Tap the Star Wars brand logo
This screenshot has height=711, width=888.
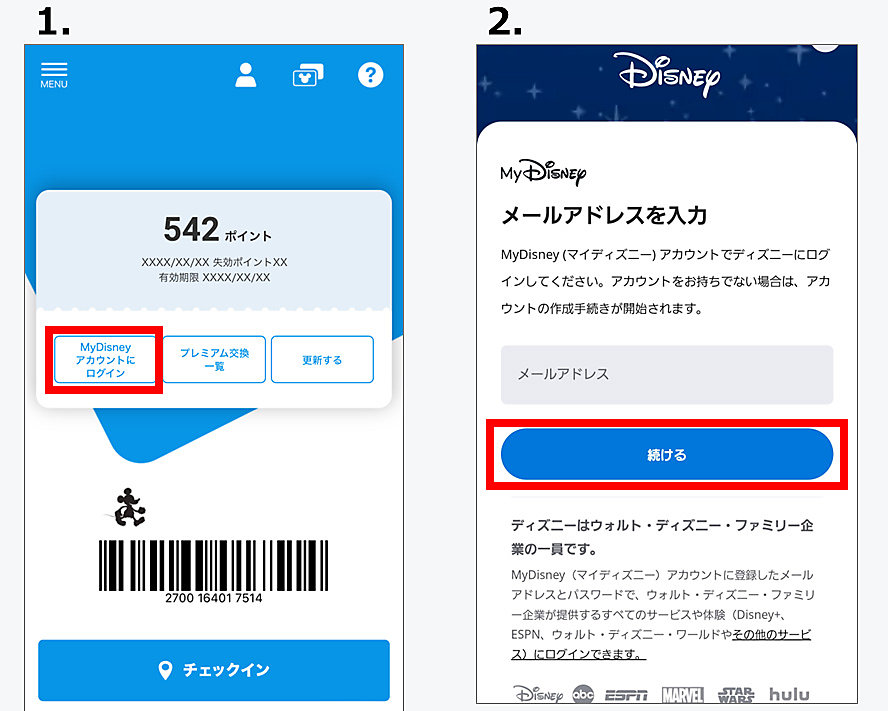[x=736, y=695]
